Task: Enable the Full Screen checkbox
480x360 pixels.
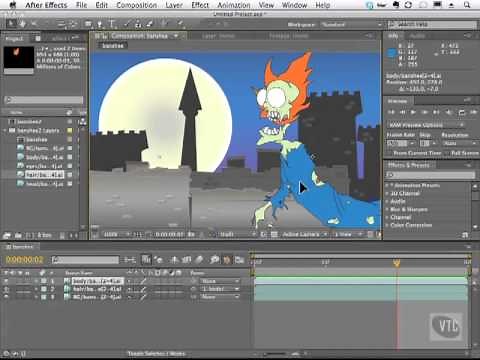Action: (x=447, y=153)
